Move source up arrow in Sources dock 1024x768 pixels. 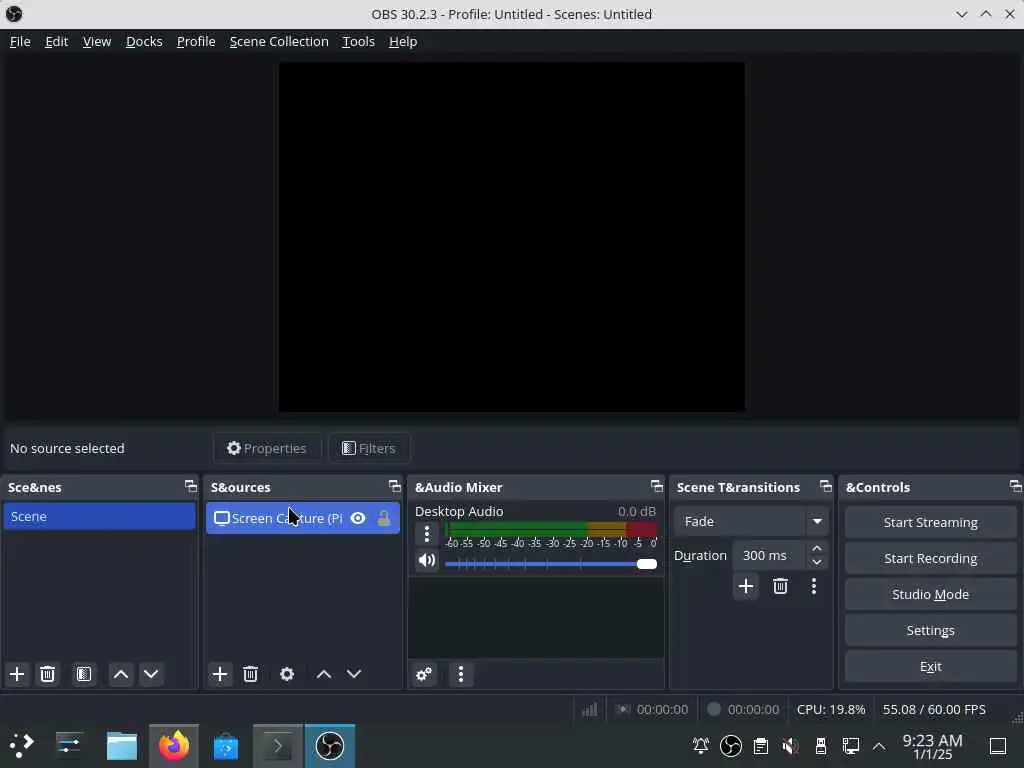324,674
